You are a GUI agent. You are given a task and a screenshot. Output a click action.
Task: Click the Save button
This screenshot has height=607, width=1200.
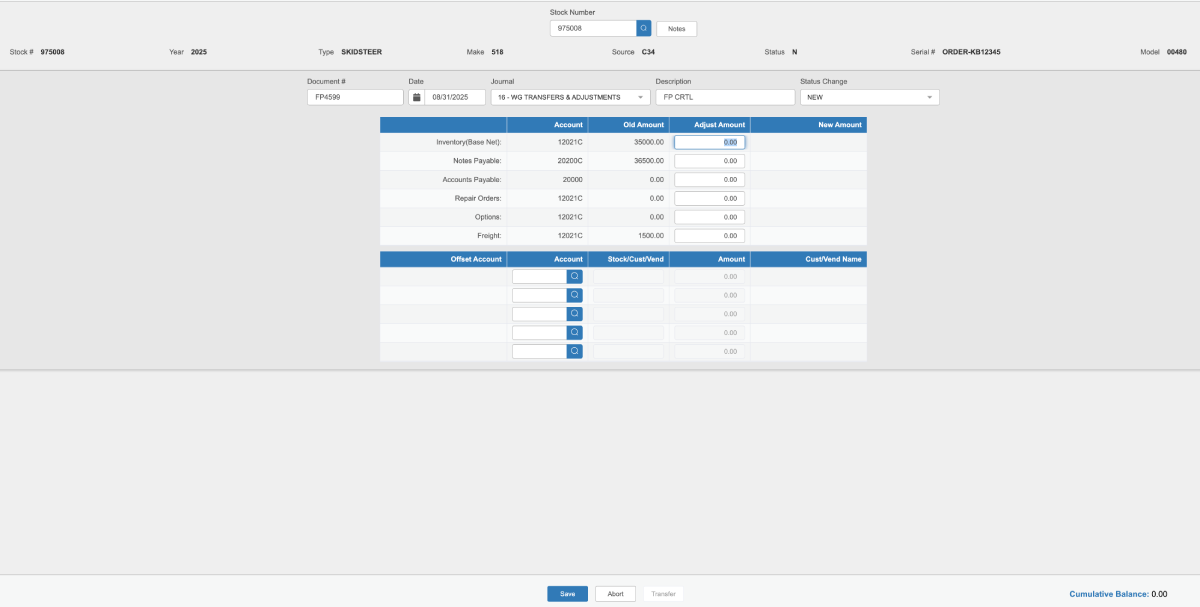pos(567,594)
